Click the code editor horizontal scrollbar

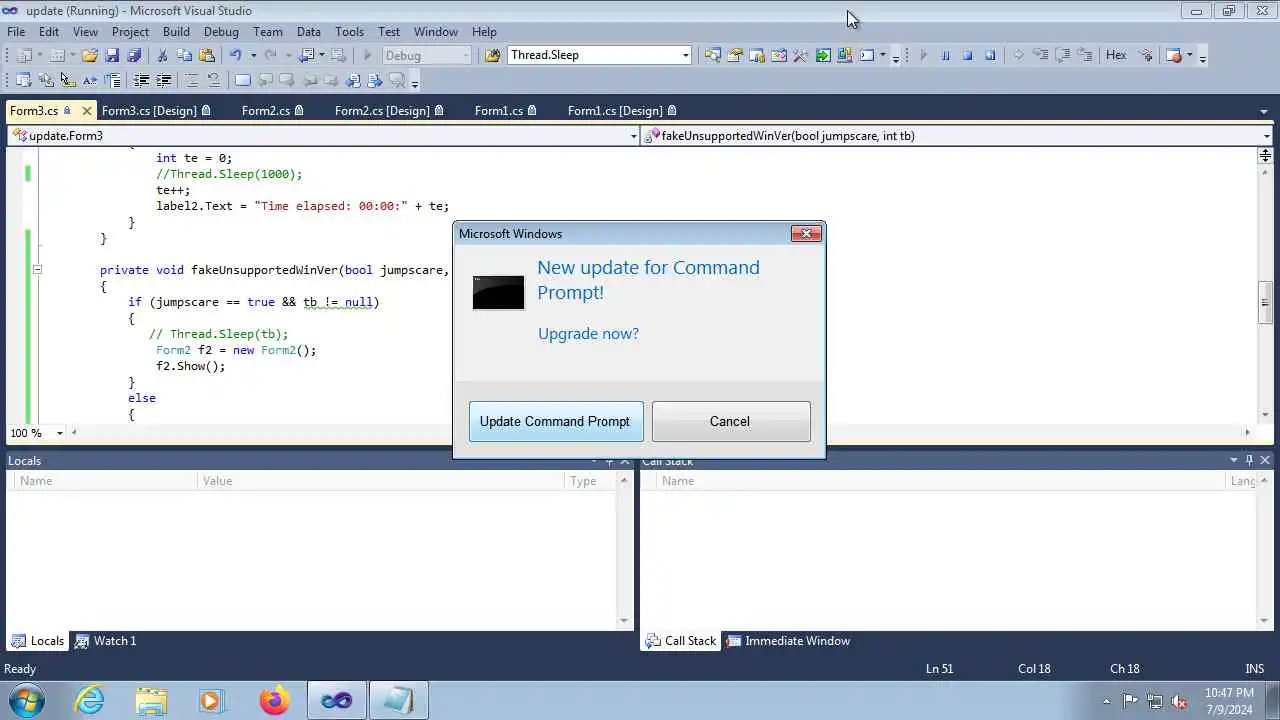pyautogui.click(x=662, y=433)
